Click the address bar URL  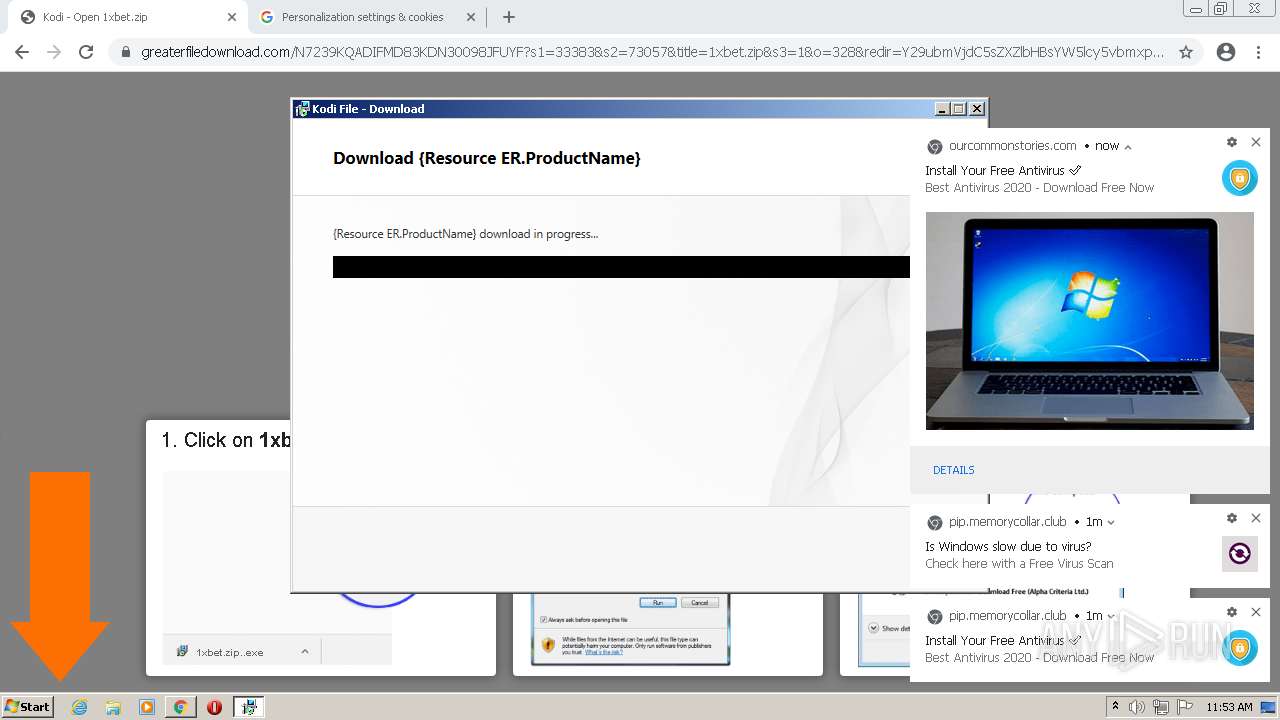click(652, 52)
